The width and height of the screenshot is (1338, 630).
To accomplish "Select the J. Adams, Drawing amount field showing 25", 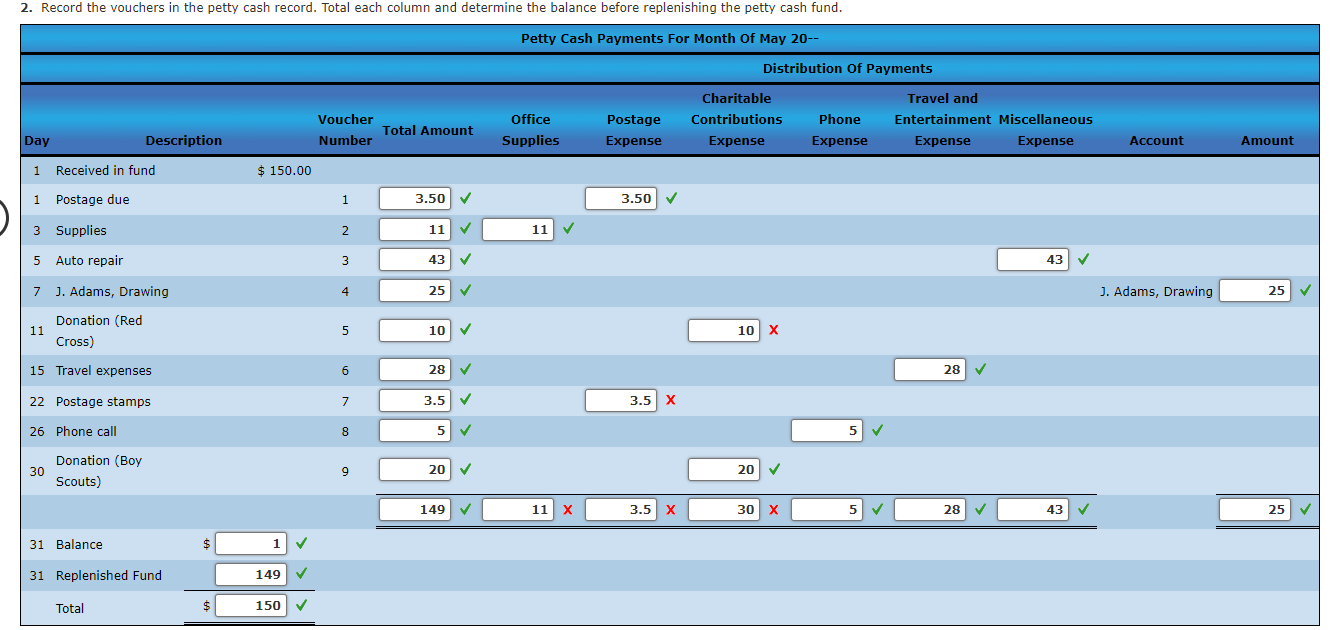I will pyautogui.click(x=1255, y=290).
